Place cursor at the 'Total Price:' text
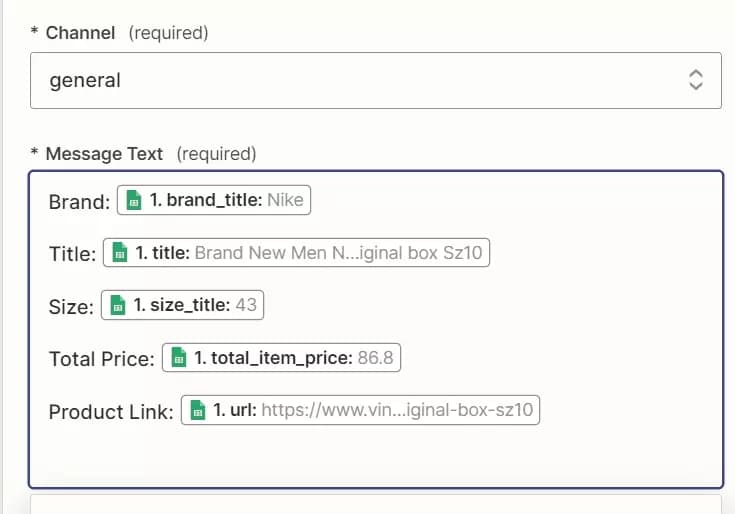 pyautogui.click(x=101, y=358)
